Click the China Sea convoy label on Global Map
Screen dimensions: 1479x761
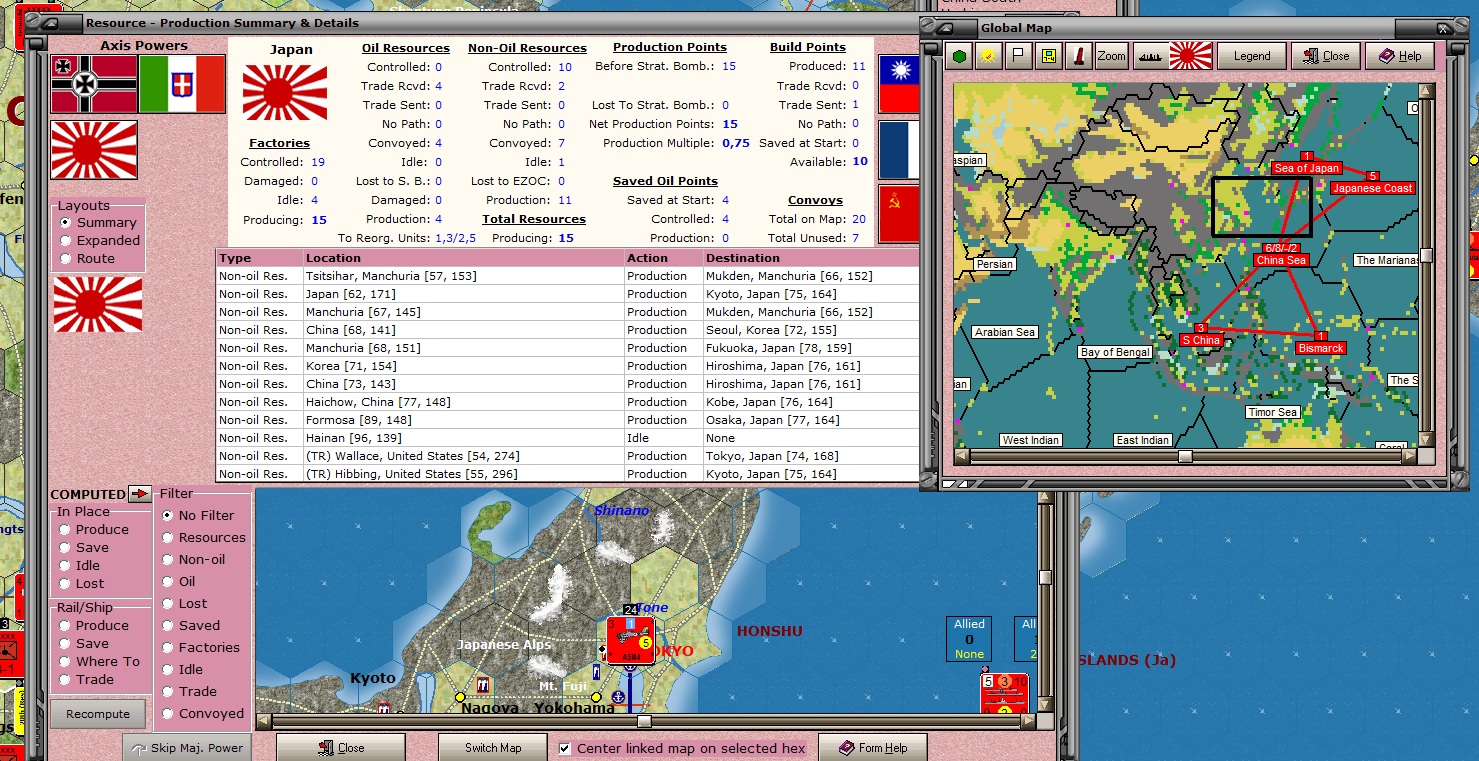pyautogui.click(x=1281, y=260)
